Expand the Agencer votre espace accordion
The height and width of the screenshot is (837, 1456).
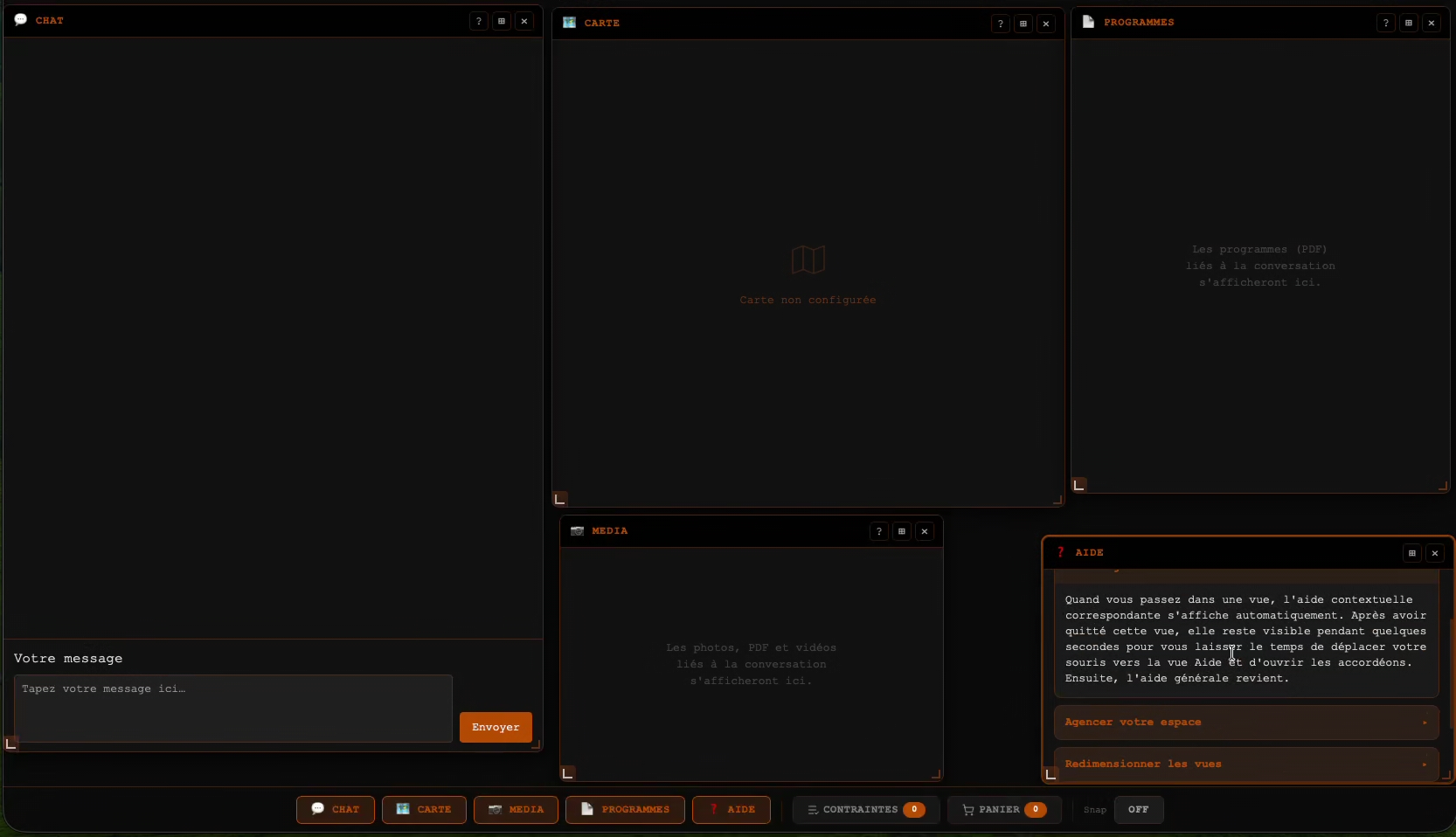pyautogui.click(x=1246, y=723)
